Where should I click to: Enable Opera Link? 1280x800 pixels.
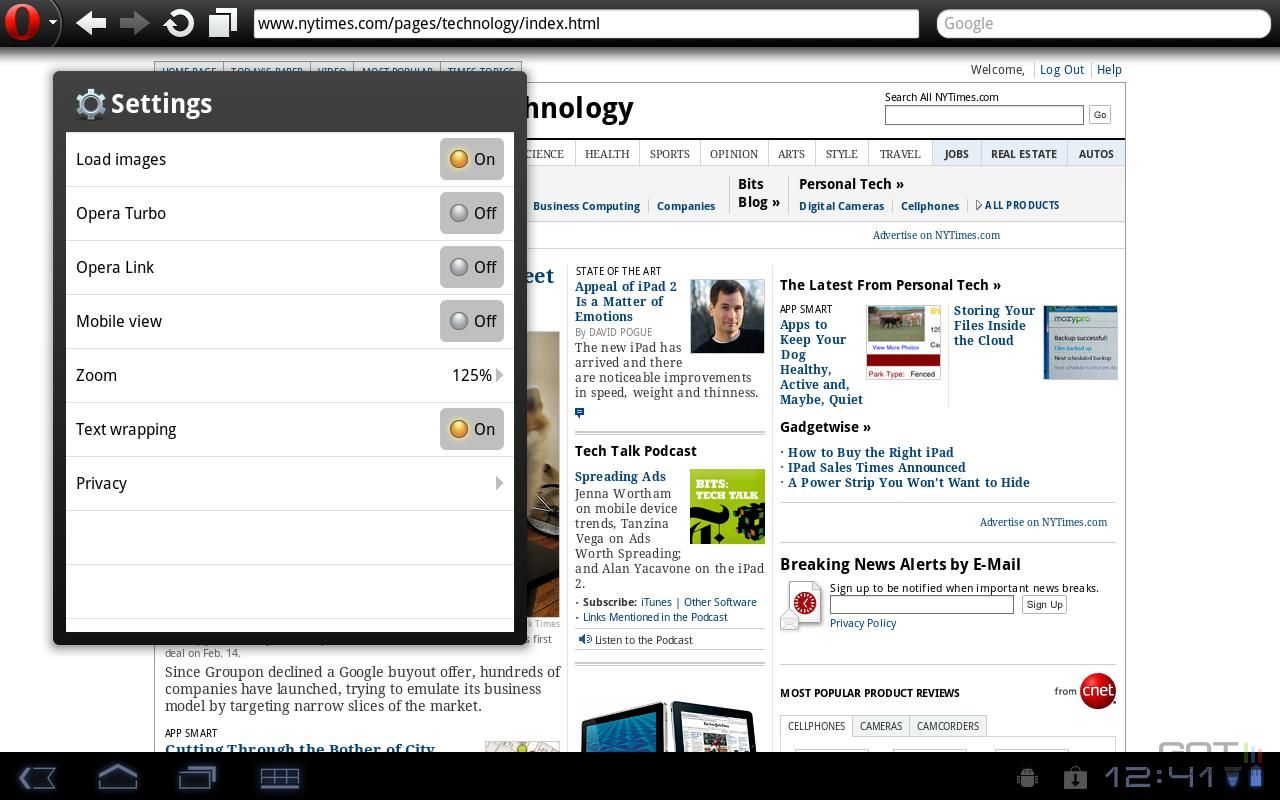[472, 267]
